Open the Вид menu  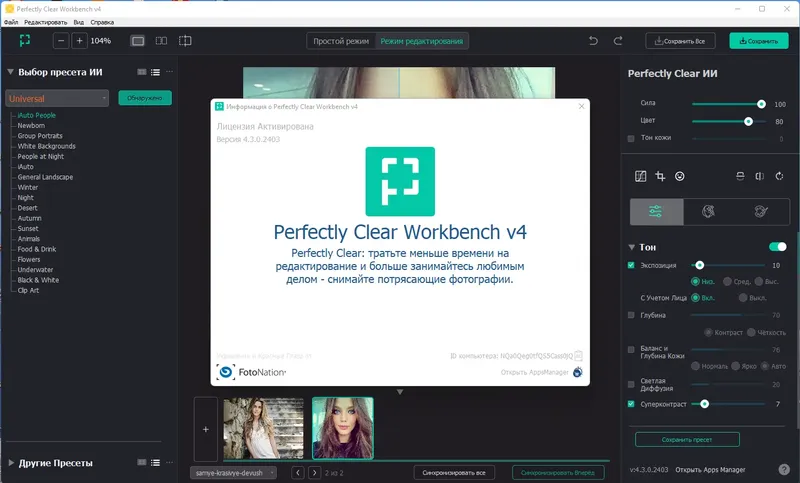(x=79, y=22)
